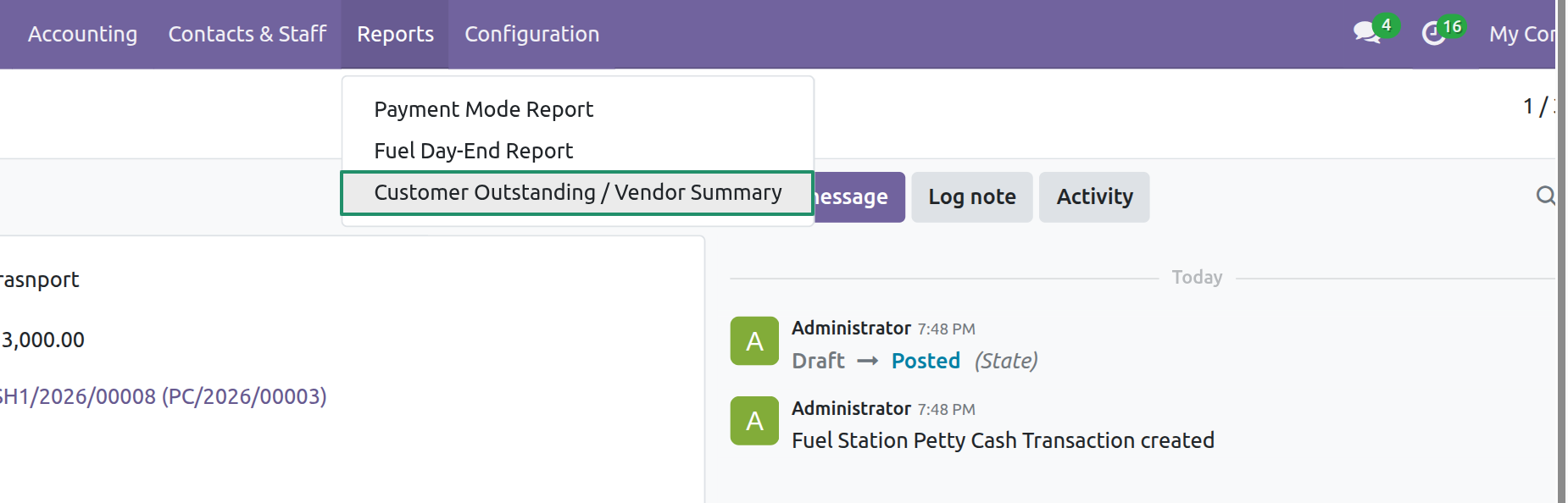Screen dimensions: 1568x503
Task: Click the Activity button
Action: (x=1094, y=197)
